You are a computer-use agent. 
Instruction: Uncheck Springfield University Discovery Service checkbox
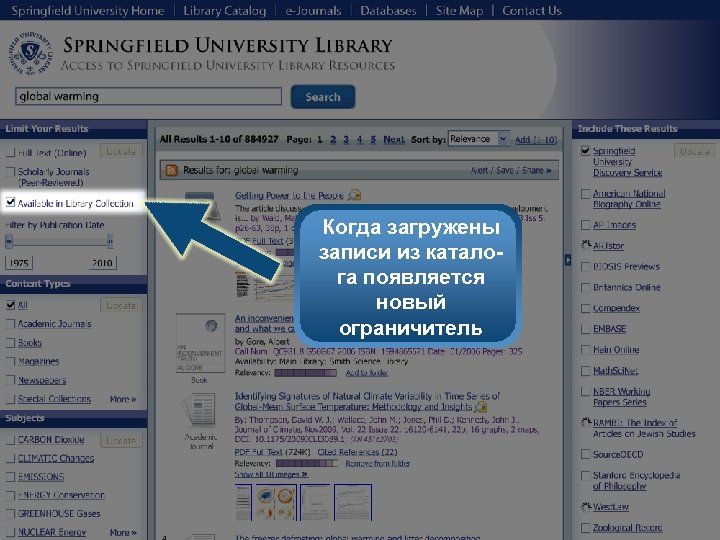pyautogui.click(x=585, y=151)
